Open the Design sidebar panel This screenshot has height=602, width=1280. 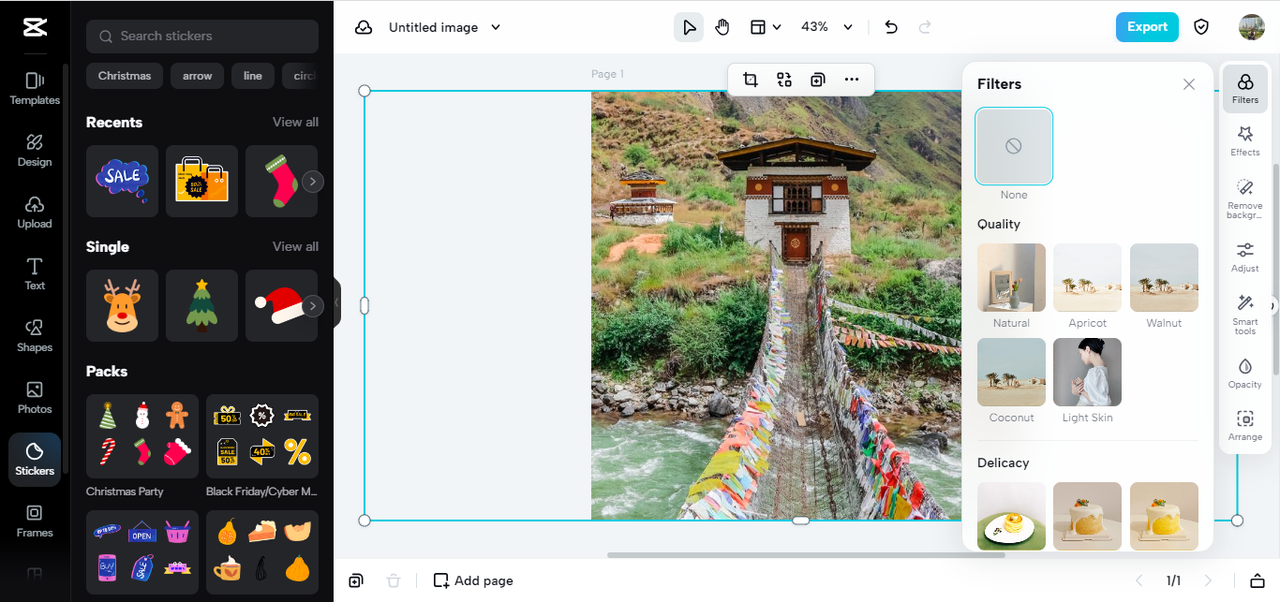pyautogui.click(x=34, y=150)
